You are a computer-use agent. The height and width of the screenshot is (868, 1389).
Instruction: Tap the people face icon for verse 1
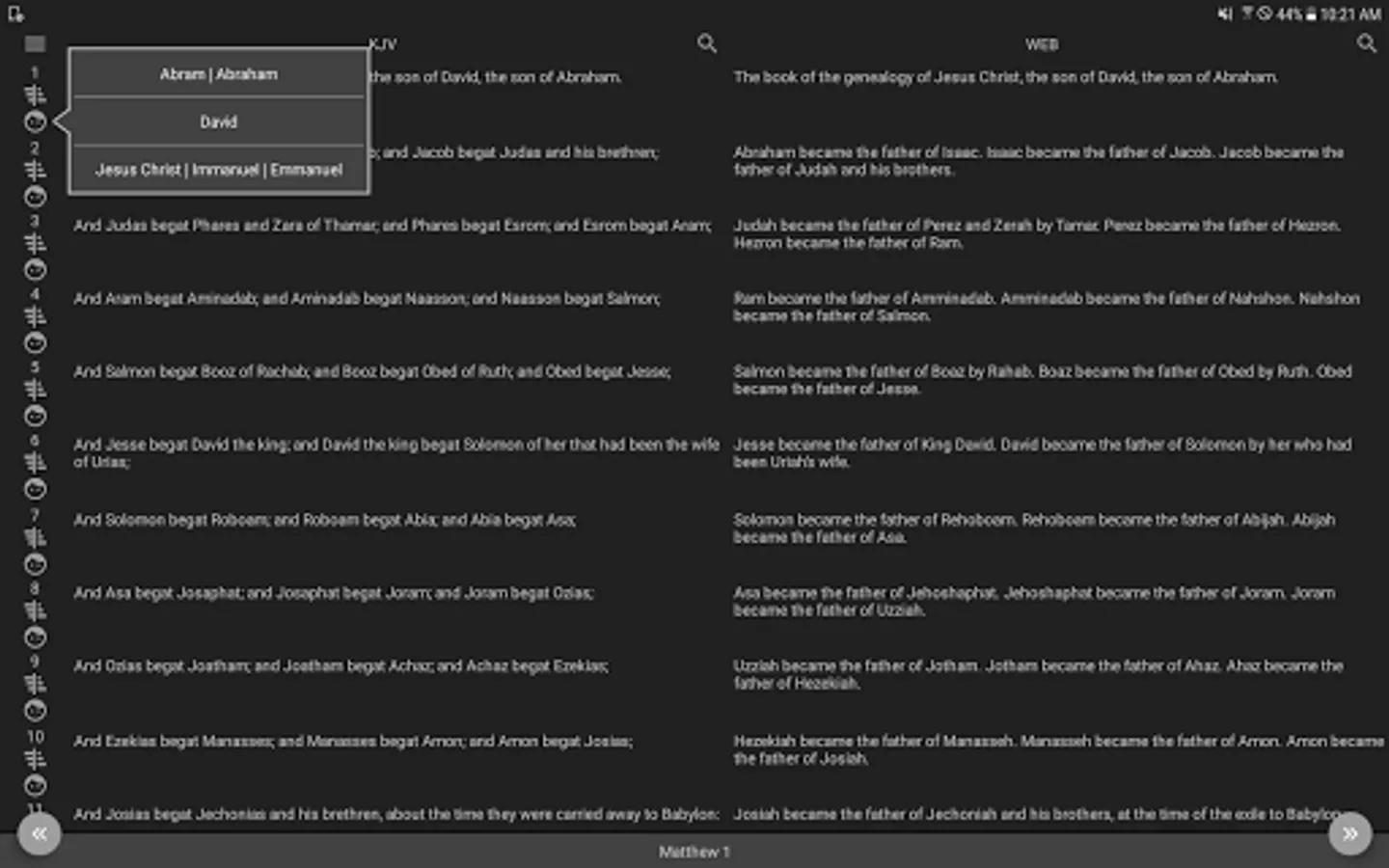[x=35, y=122]
